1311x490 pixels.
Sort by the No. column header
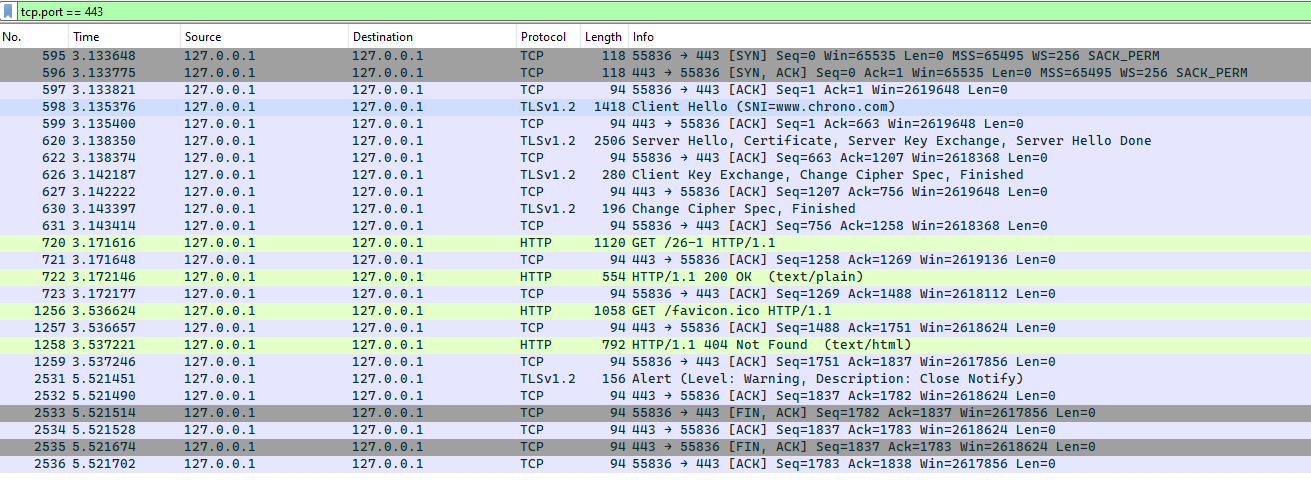coord(34,37)
